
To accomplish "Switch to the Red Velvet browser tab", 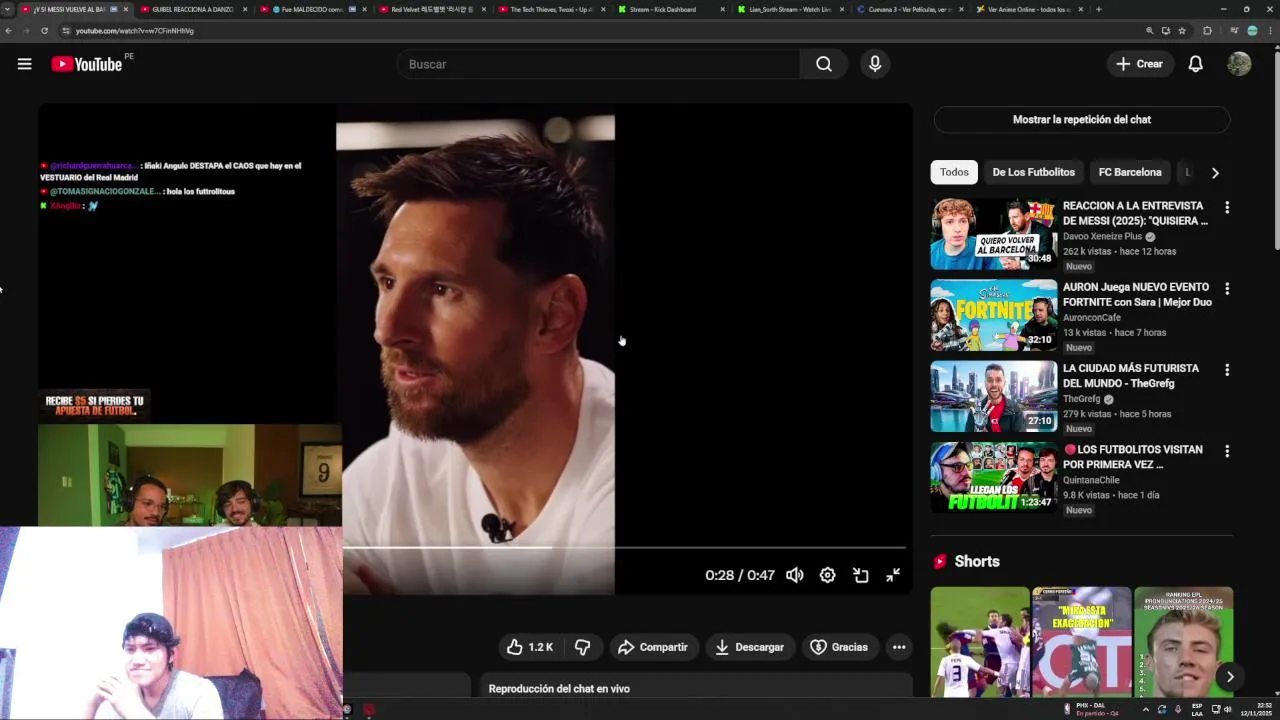I will (431, 9).
